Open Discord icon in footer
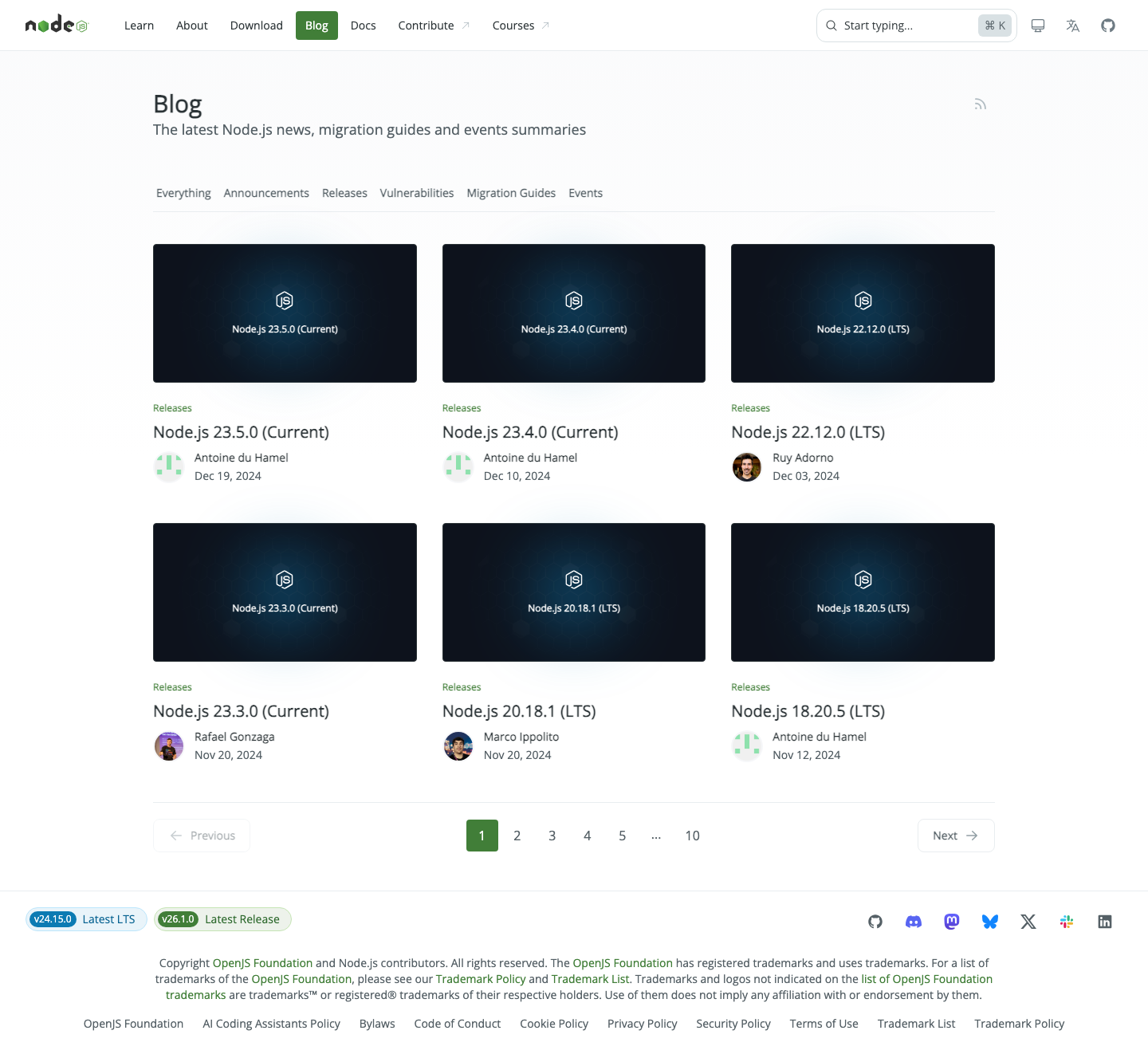1148x1054 pixels. click(x=914, y=922)
